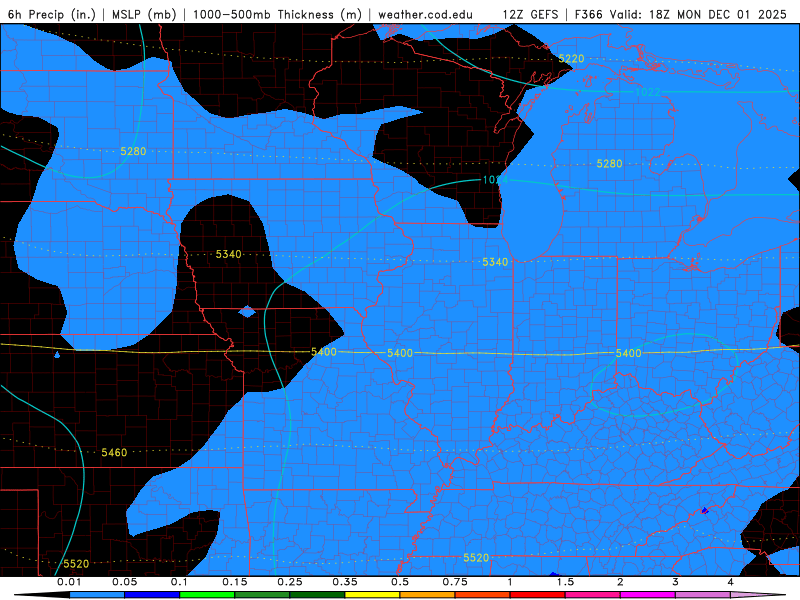Click the lavender 3 inch legend swatch
This screenshot has width=800, height=600.
pyautogui.click(x=703, y=595)
